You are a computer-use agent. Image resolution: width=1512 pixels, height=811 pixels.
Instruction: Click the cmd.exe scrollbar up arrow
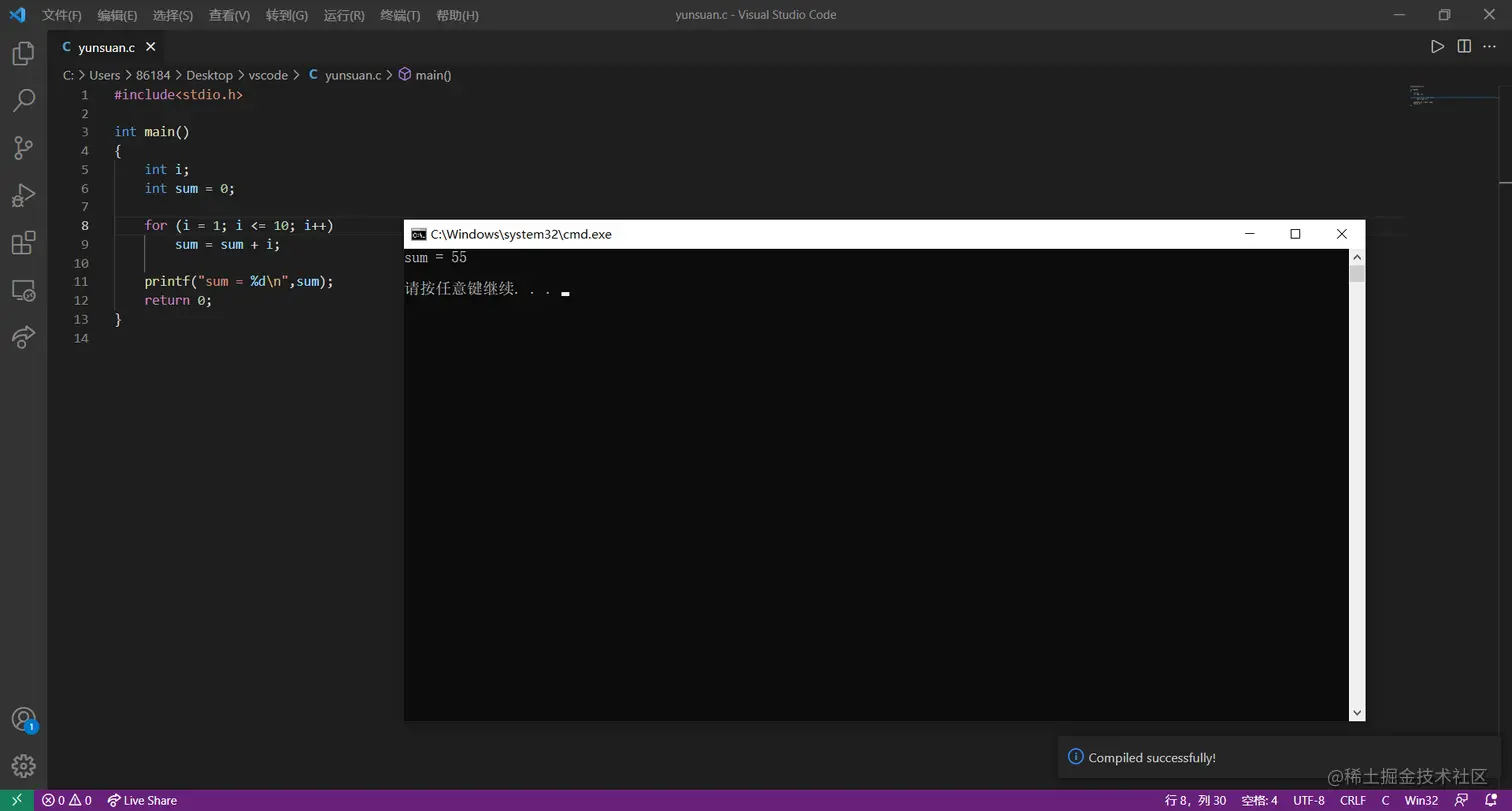pos(1357,257)
